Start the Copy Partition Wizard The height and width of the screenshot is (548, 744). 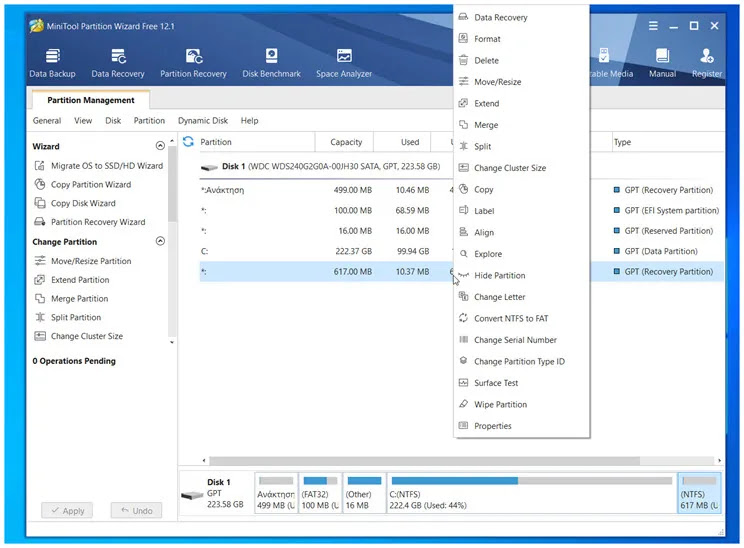tap(83, 184)
